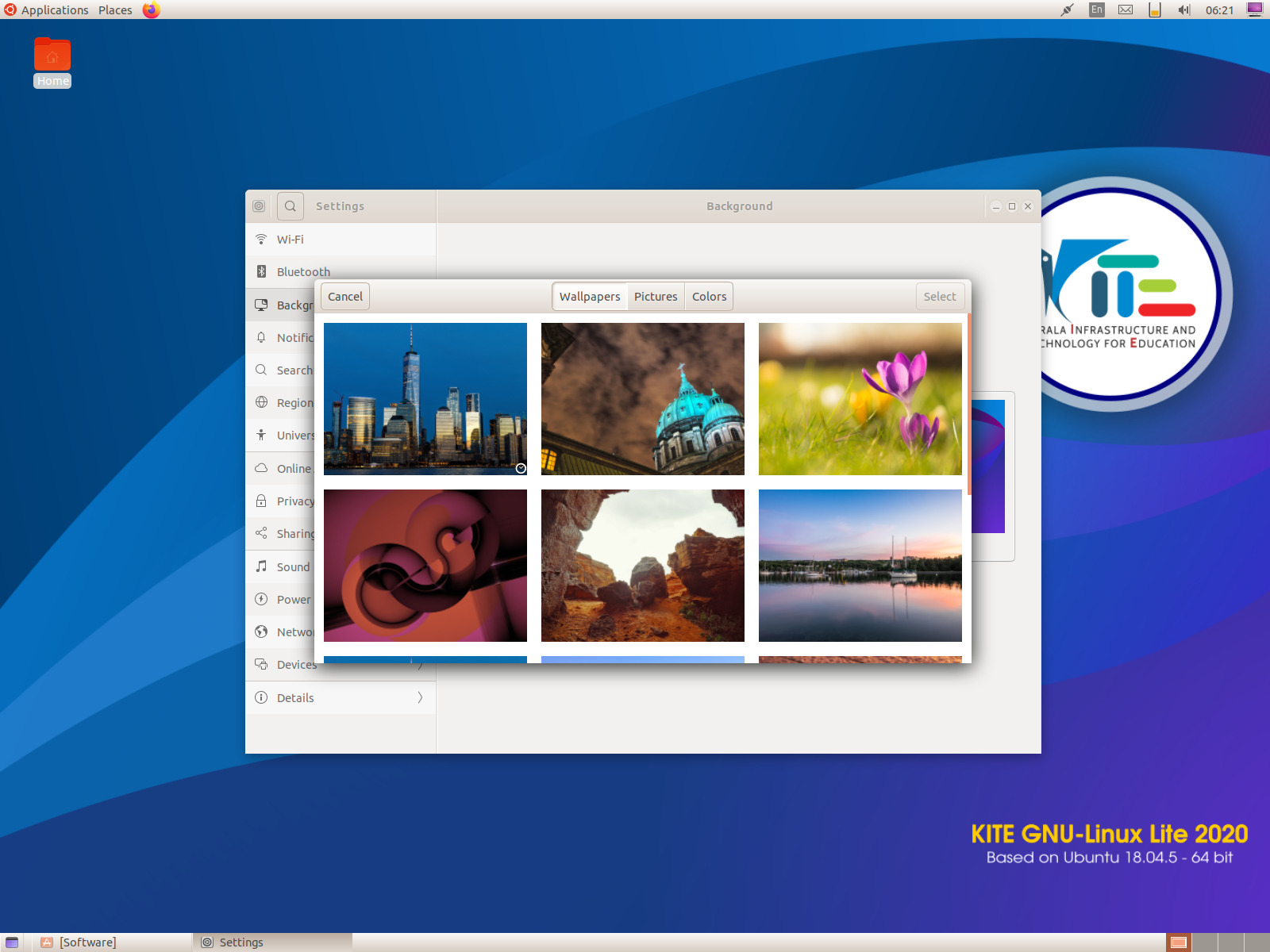Open Wi-Fi settings from the sidebar

pos(291,239)
